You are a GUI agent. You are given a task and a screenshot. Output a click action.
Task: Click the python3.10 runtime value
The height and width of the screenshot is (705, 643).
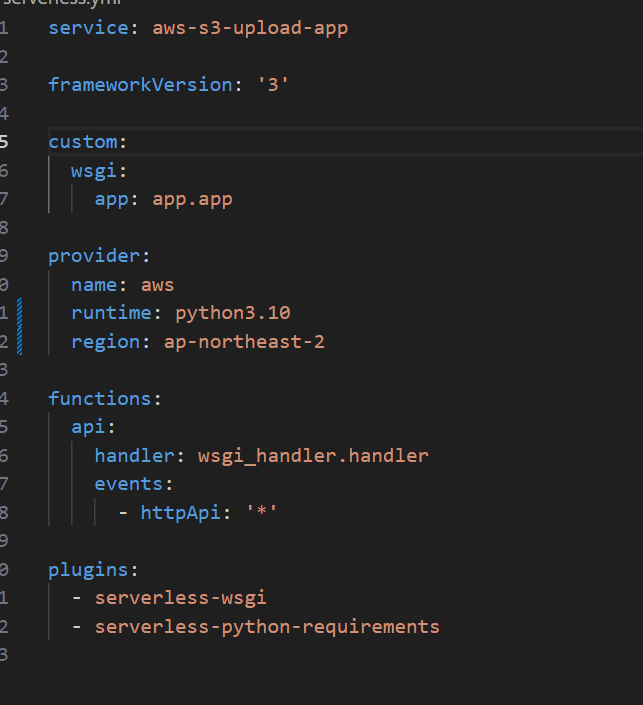[233, 313]
